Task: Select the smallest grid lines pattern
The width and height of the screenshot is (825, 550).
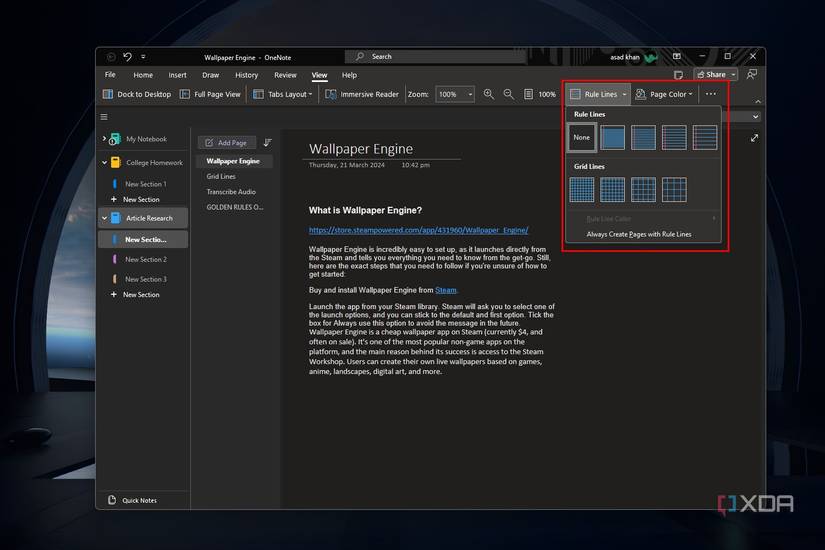Action: point(581,189)
